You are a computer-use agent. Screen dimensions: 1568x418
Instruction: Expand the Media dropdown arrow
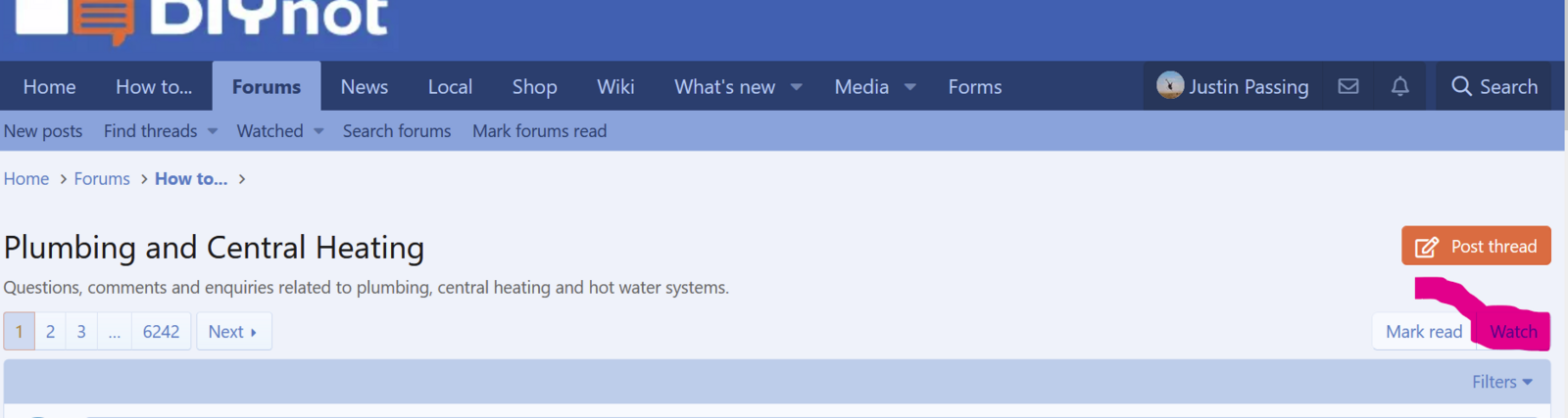tap(910, 87)
